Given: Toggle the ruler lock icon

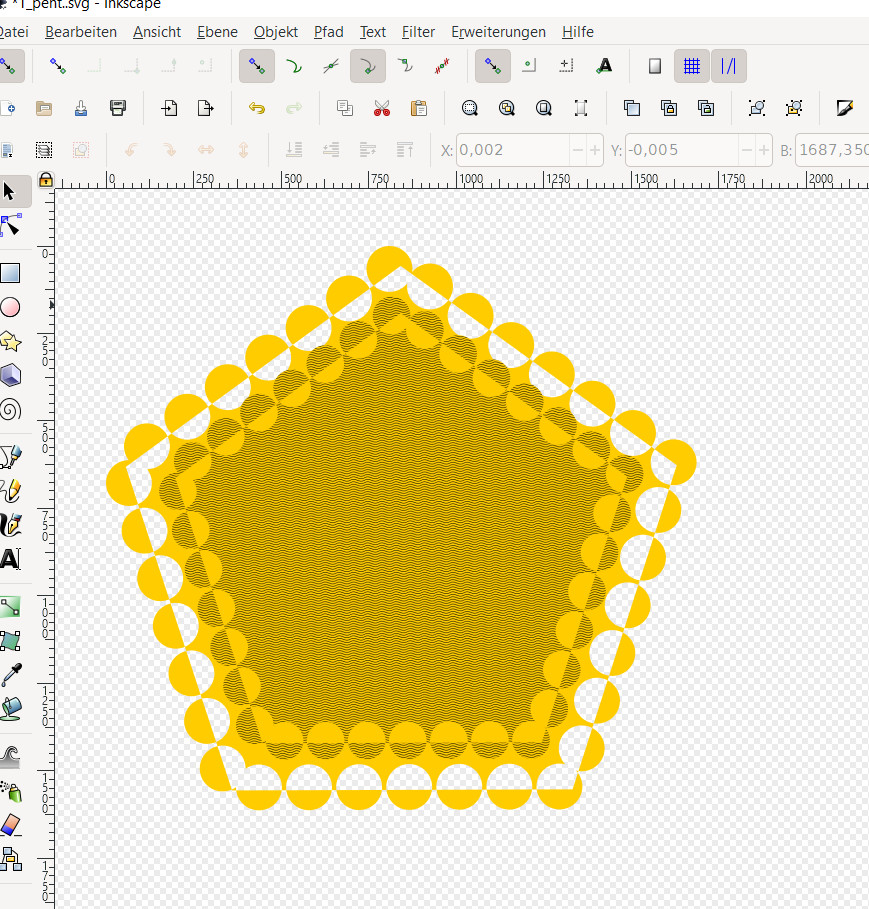Looking at the screenshot, I should click(46, 180).
